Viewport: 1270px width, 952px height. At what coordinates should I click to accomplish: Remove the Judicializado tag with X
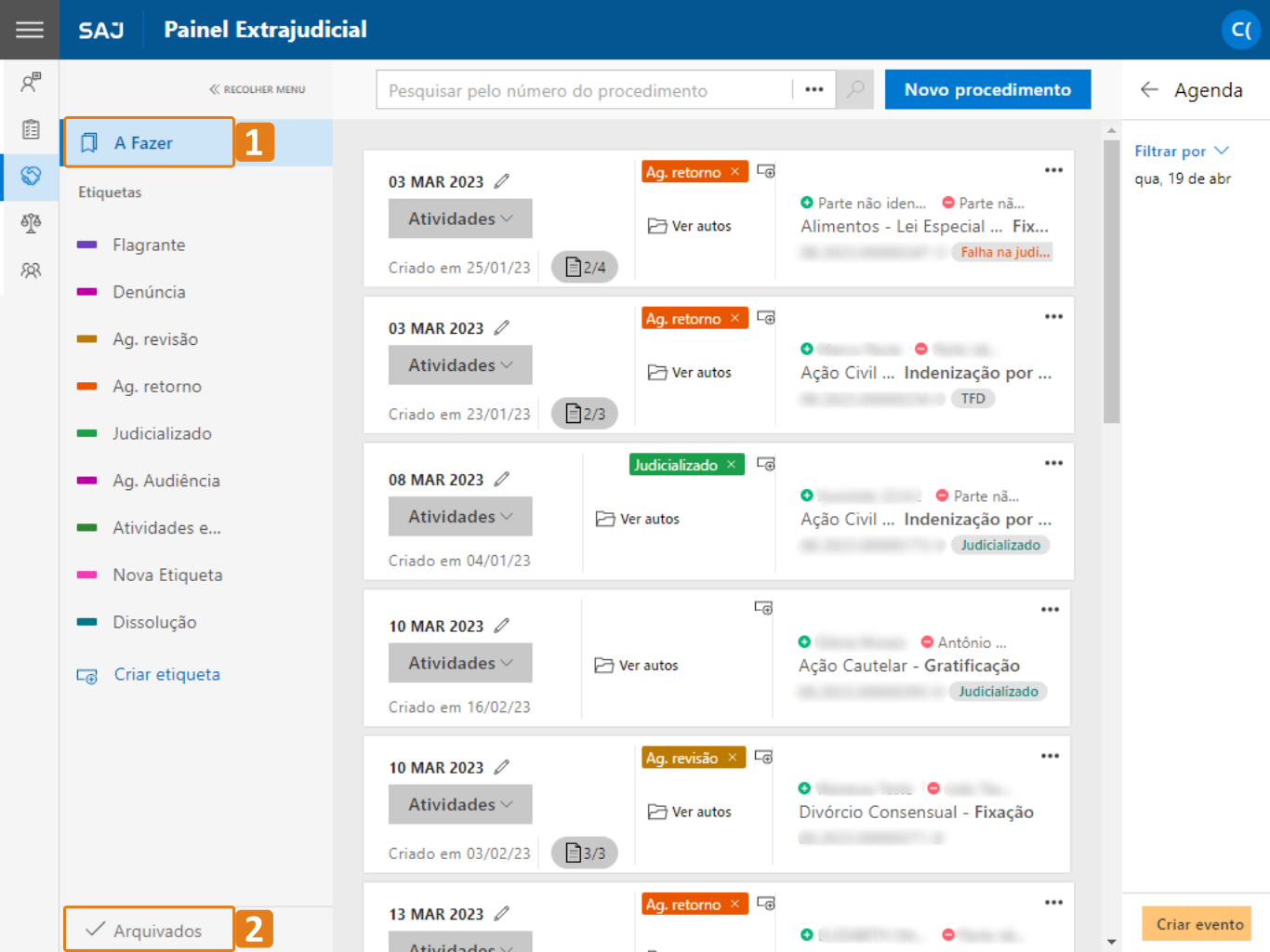pos(731,465)
